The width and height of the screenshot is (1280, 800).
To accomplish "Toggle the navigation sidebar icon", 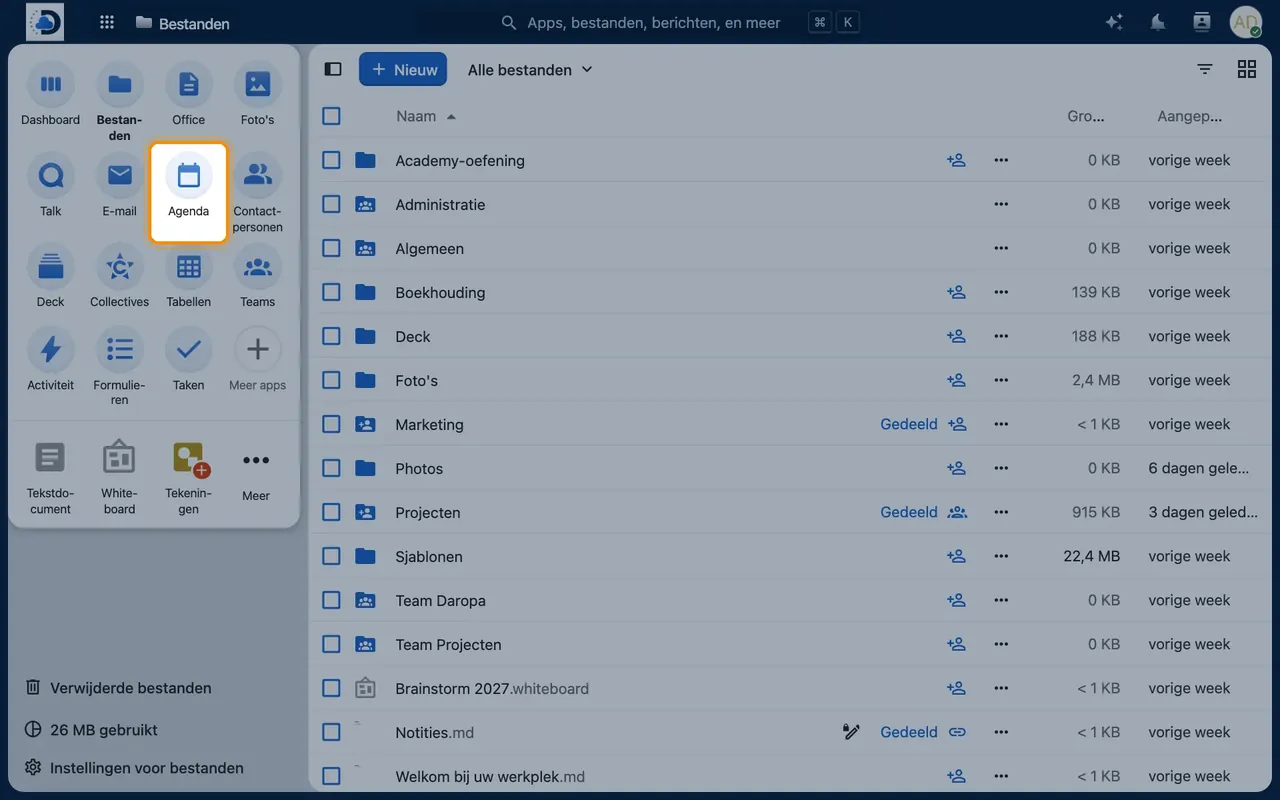I will point(334,69).
